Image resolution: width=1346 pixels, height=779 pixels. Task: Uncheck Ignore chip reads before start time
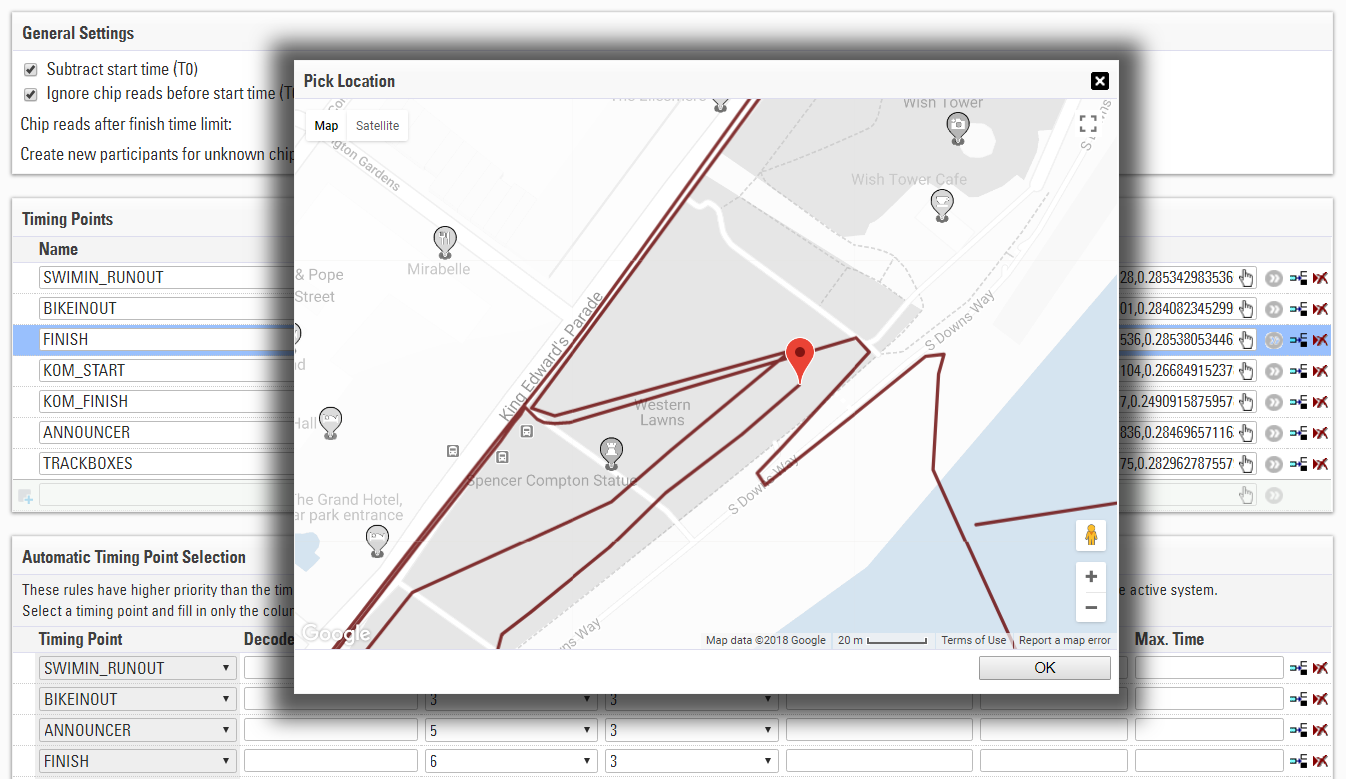30,94
